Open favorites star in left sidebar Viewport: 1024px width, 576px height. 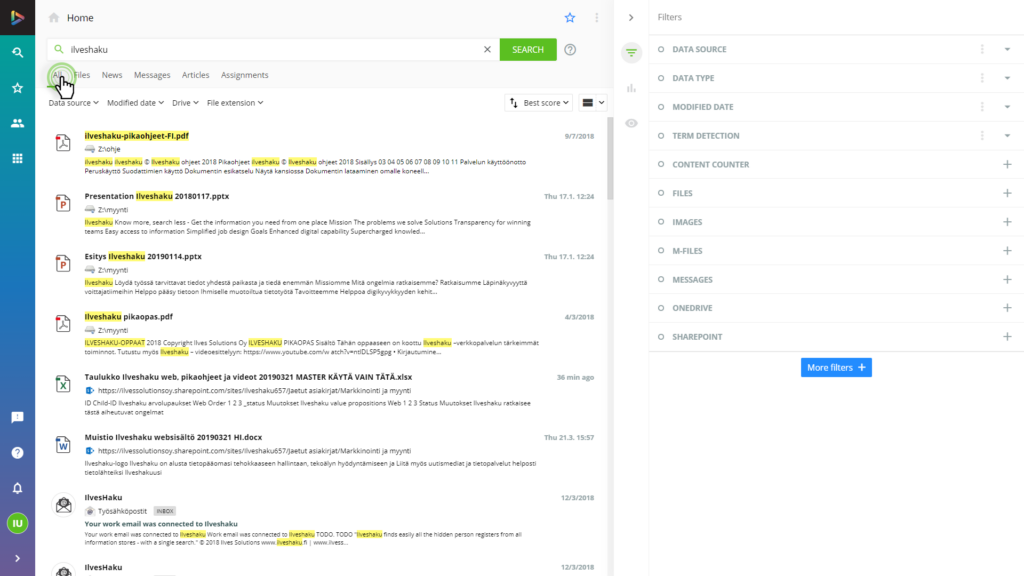[x=18, y=88]
